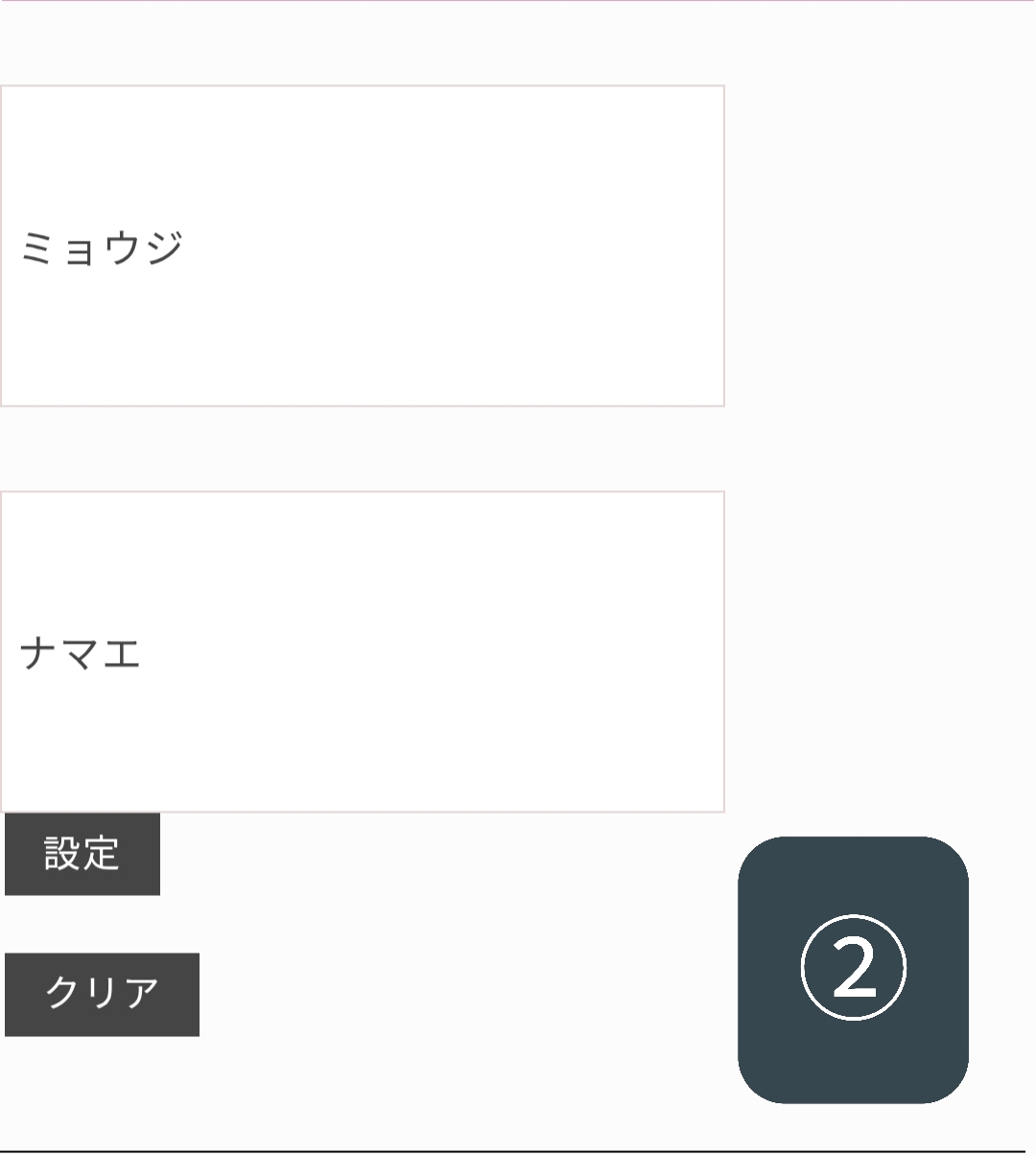Viewport: 1036px width, 1155px height.
Task: Select the first-name field labeled ナマエ
Action: pos(362,652)
